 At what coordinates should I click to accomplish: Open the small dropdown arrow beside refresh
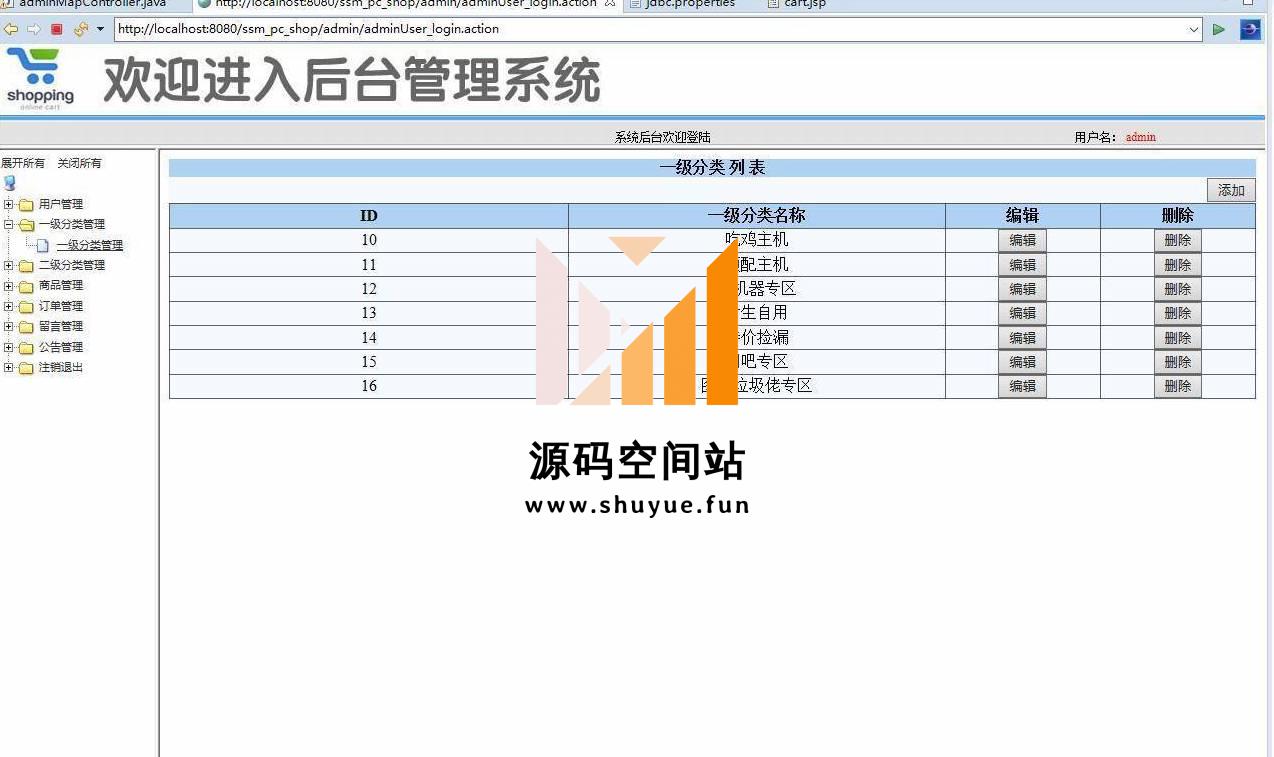tap(100, 29)
